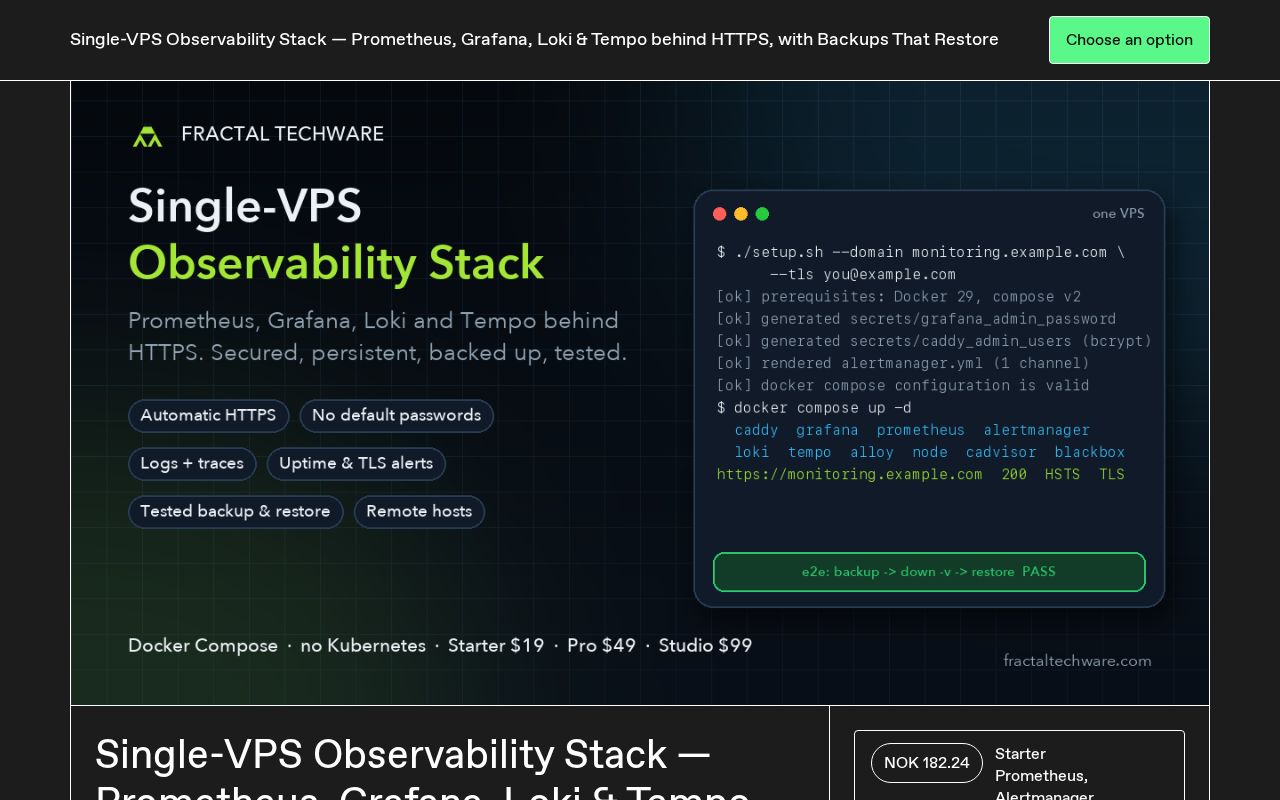This screenshot has height=800, width=1280.
Task: Click the "e2e: backup -> down -v -> restore PASS" banner
Action: tap(929, 572)
